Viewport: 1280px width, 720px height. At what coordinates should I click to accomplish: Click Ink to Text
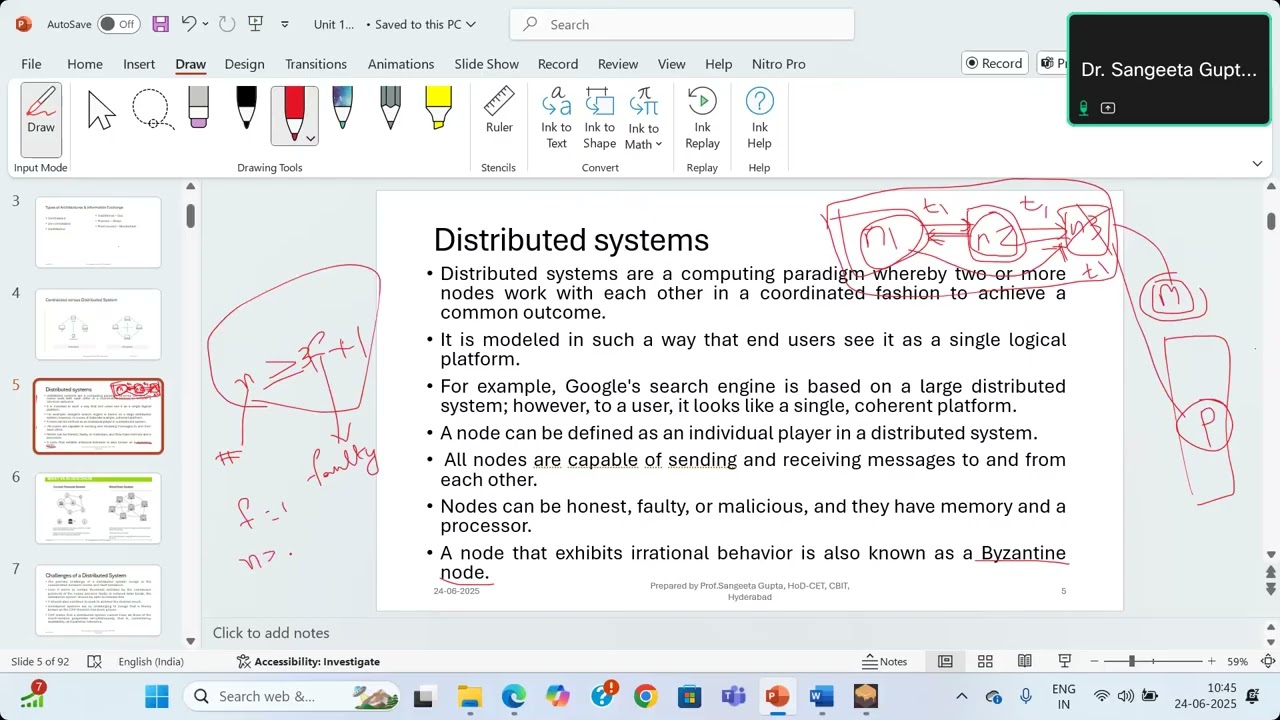(x=556, y=119)
